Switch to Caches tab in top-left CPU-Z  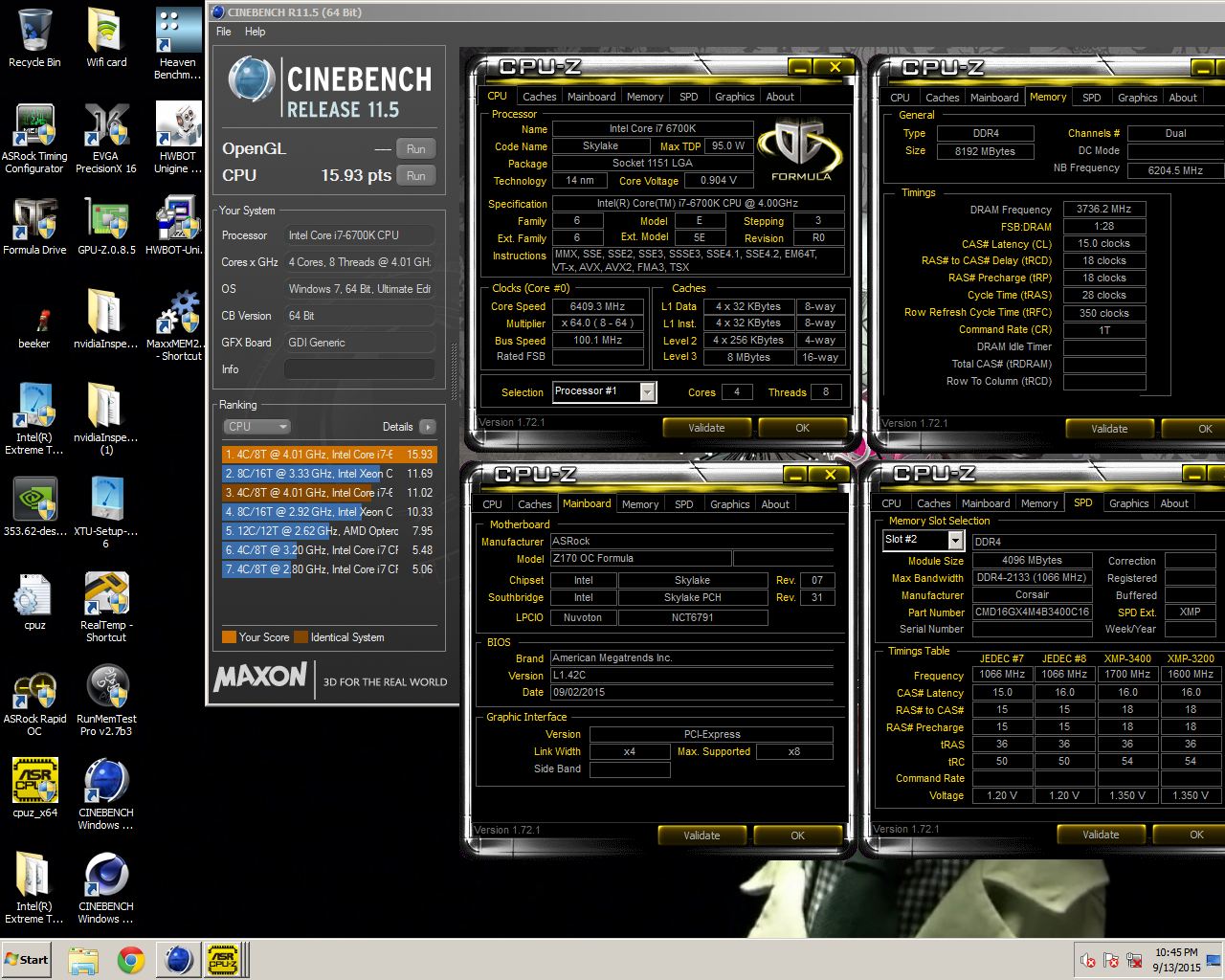(x=539, y=97)
